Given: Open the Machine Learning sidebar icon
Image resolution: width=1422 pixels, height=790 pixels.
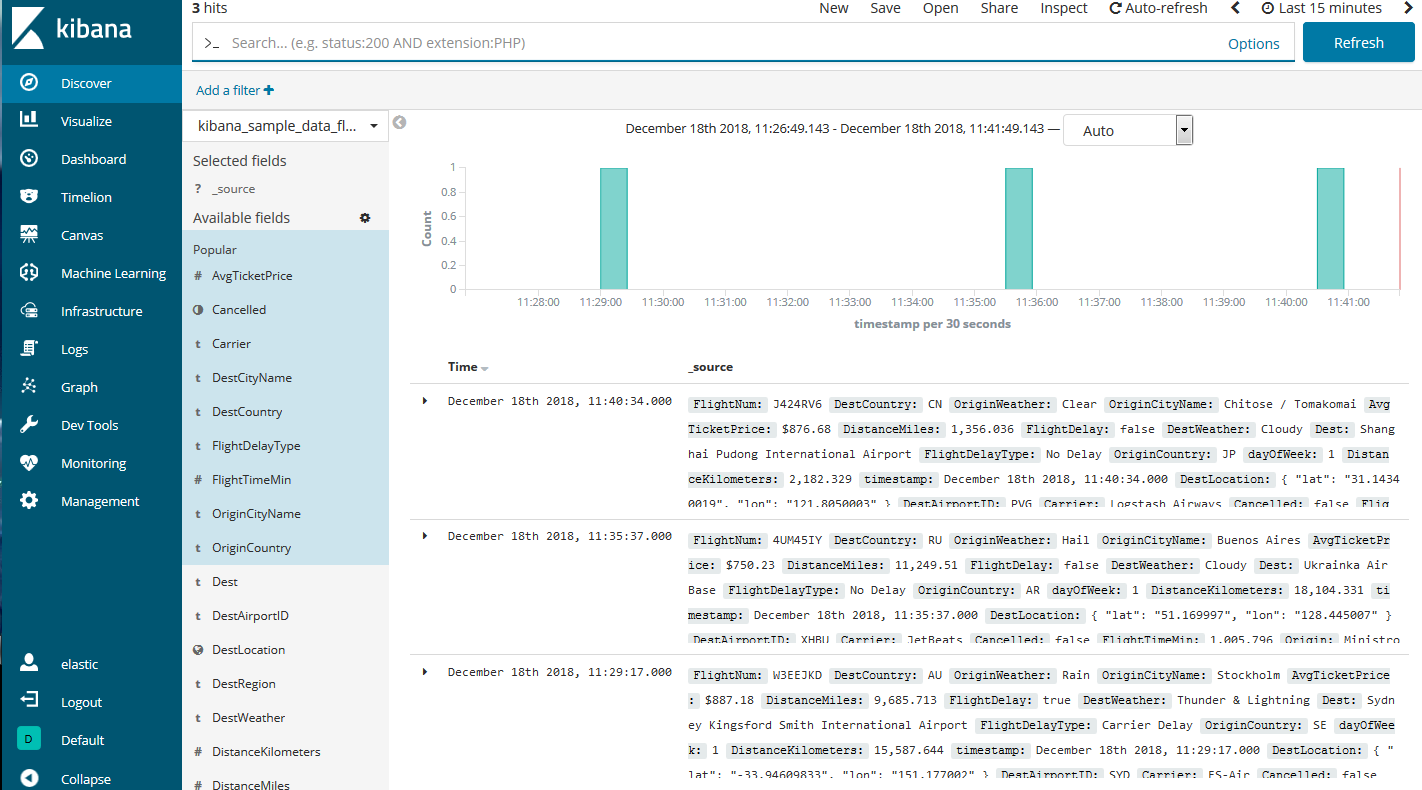Looking at the screenshot, I should (x=29, y=273).
